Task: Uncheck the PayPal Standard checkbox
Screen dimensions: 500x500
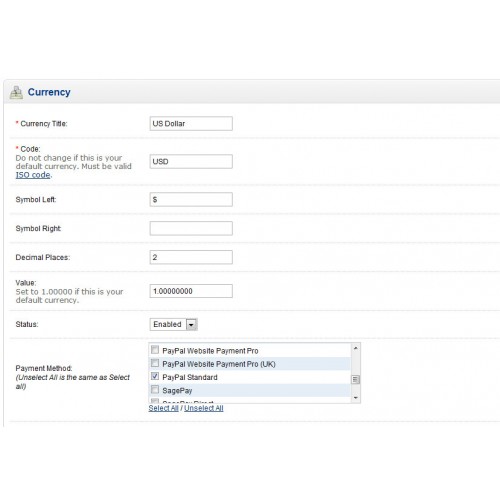Action: click(155, 376)
